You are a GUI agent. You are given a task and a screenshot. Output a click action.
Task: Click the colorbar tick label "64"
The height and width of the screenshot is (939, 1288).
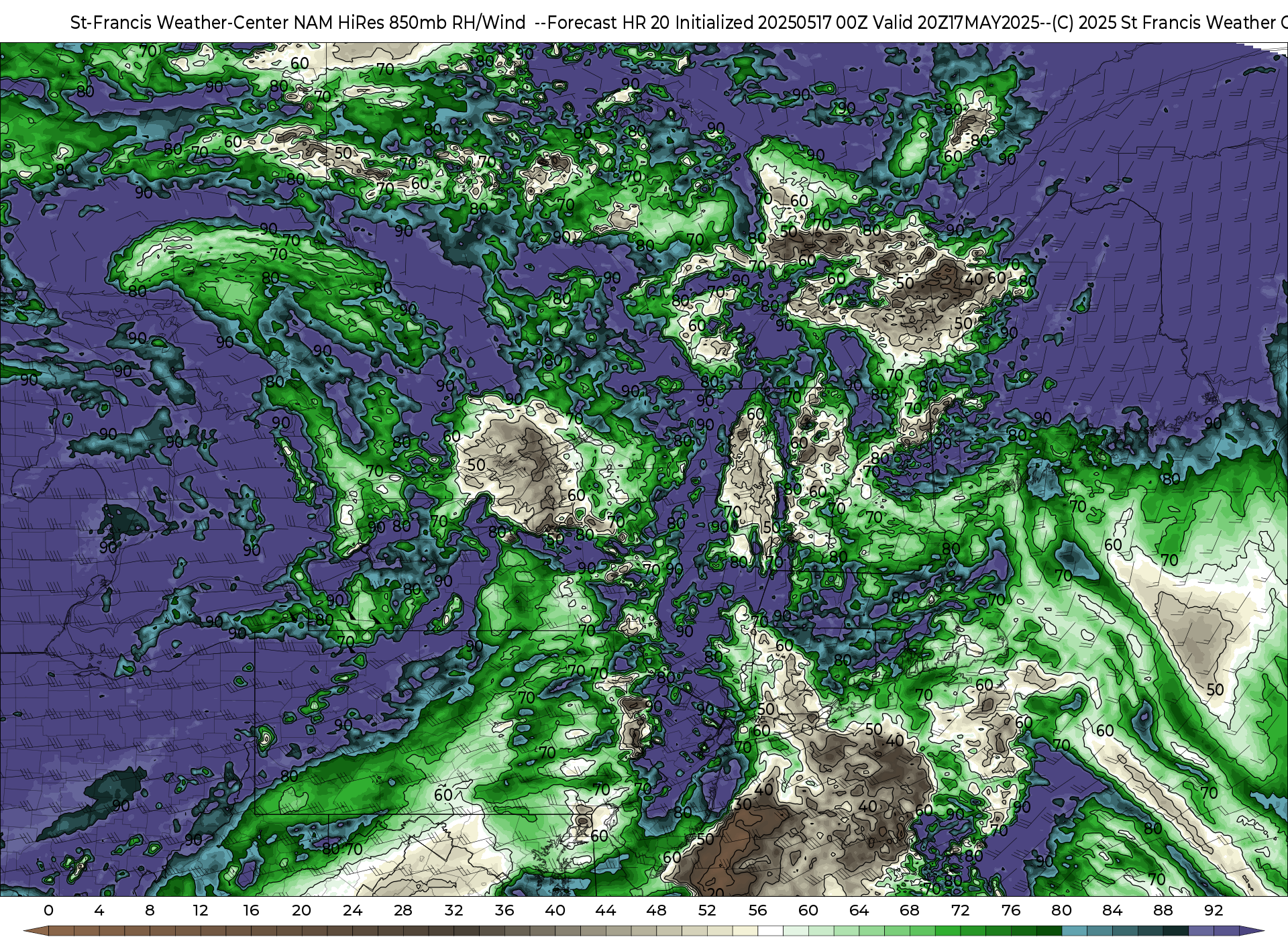coord(859,910)
